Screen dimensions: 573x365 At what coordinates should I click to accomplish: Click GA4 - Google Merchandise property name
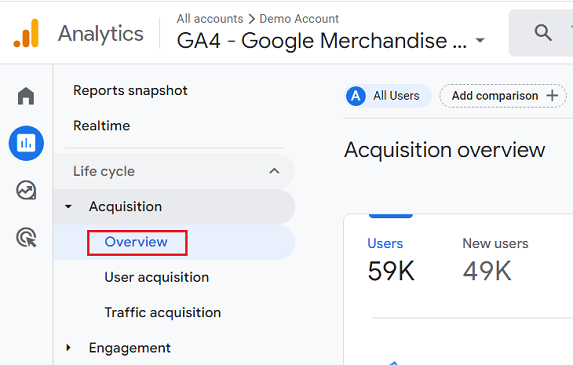coord(322,41)
